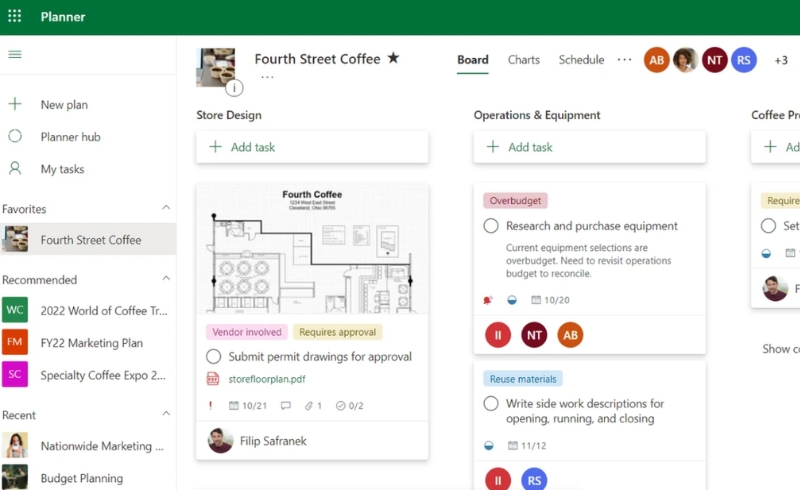Click in-progress half circle on Research equipment card
Image resolution: width=800 pixels, height=490 pixels.
512,300
